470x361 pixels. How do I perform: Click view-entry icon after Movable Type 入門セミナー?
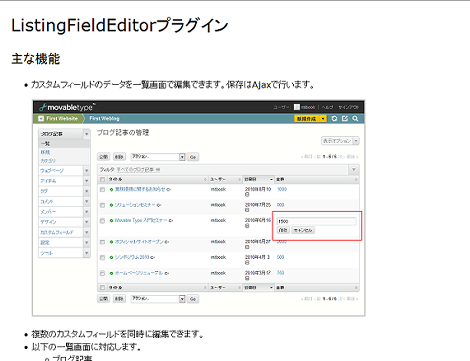click(171, 221)
